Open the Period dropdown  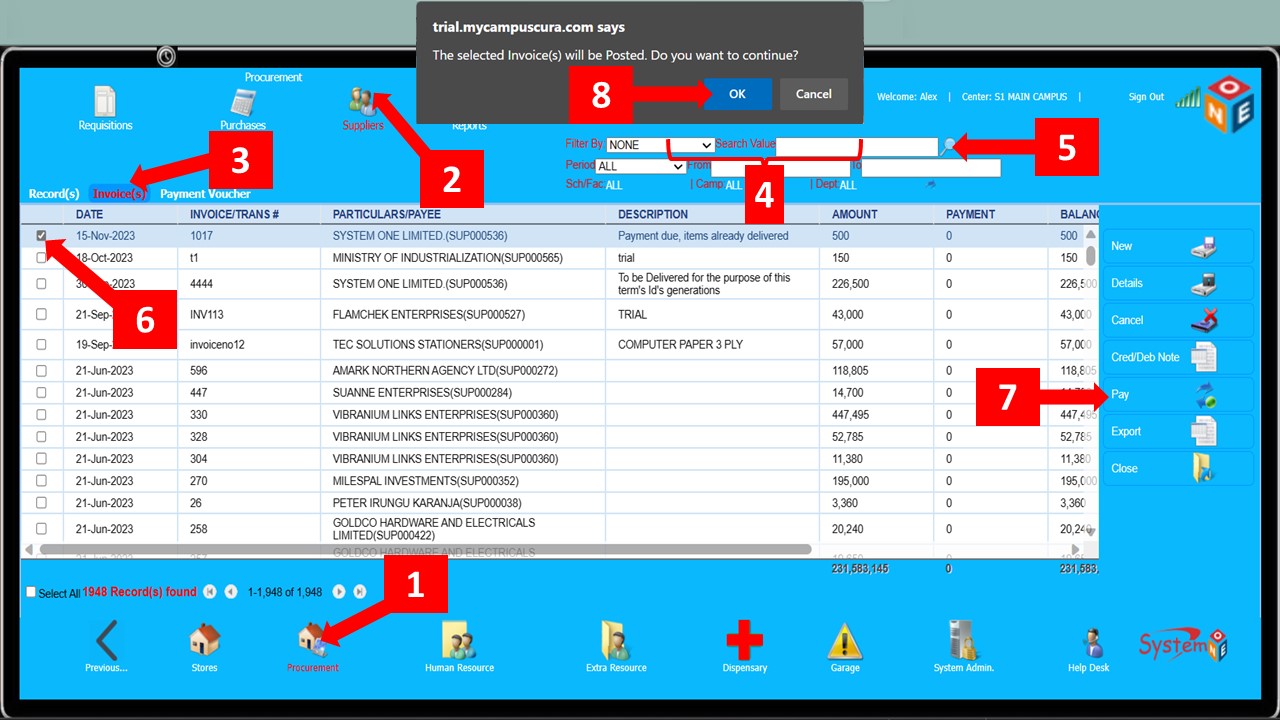pos(640,166)
